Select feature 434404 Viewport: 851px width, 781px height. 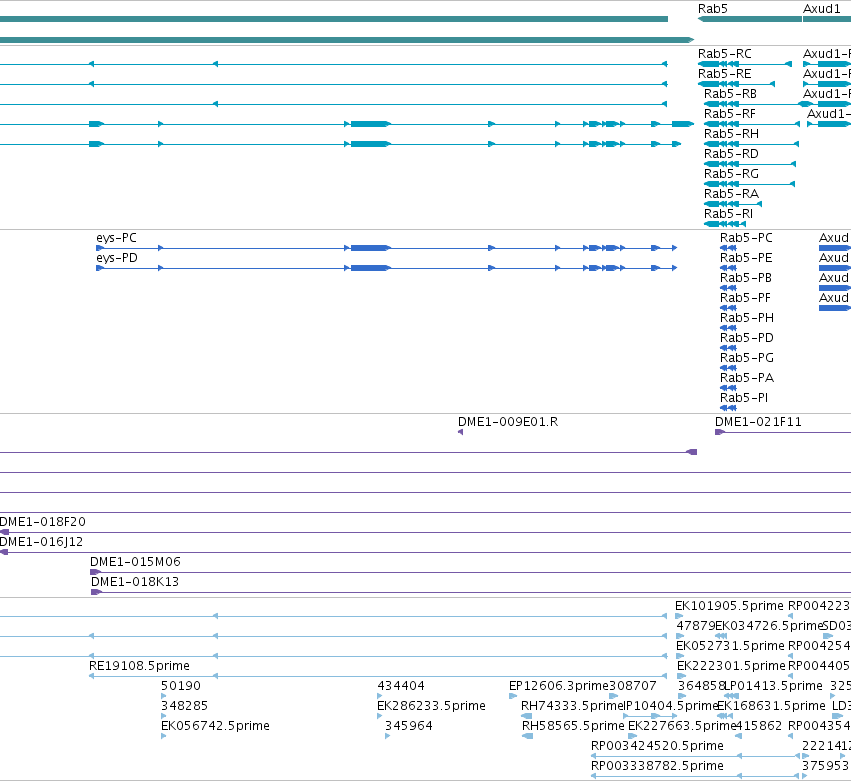[x=401, y=687]
